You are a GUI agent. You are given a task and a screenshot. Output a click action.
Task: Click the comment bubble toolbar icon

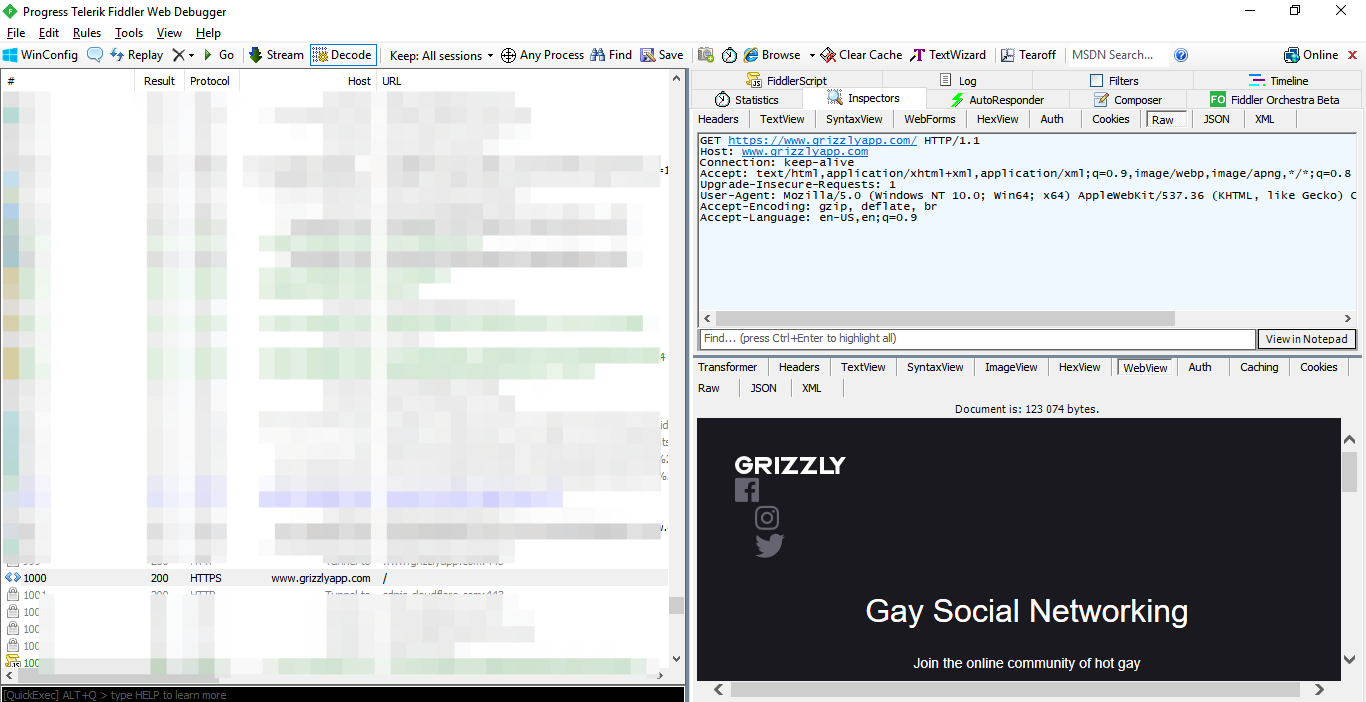point(95,55)
